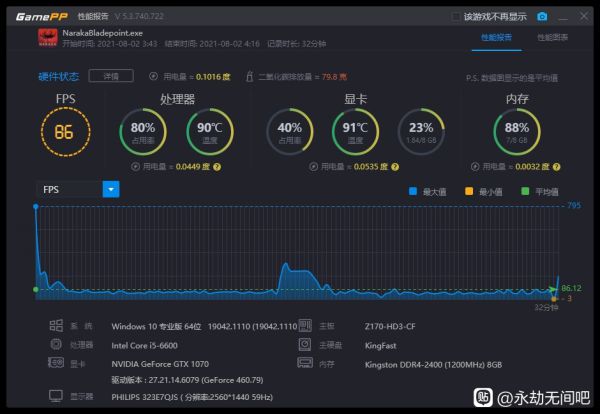The height and width of the screenshot is (414, 600).
Task: Click the processor power help question mark
Action: click(x=217, y=167)
